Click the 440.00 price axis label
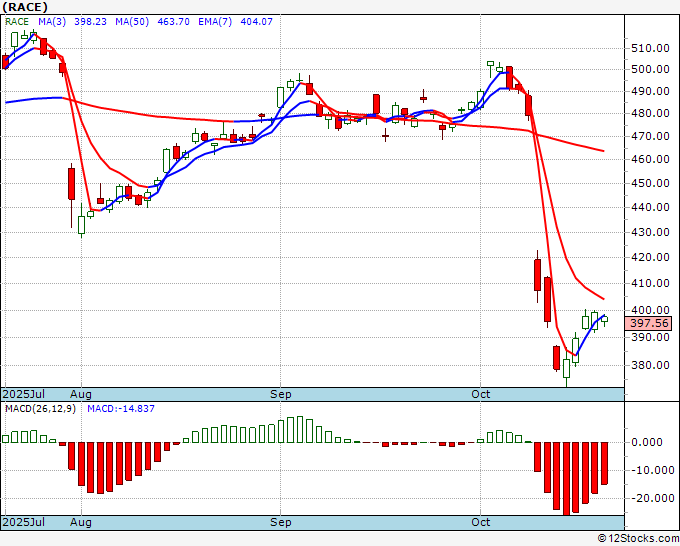Screen dimensions: 680x546 click(x=650, y=207)
